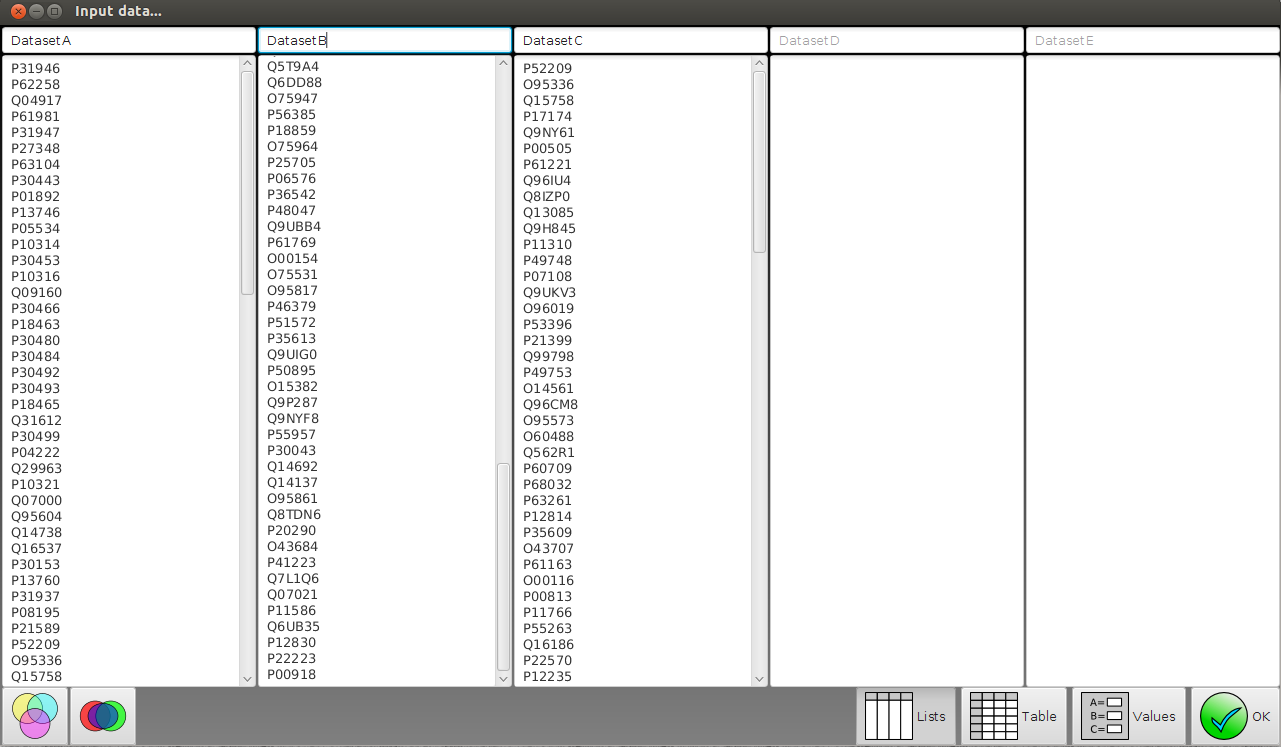Click the up arrow of Dataset C scrollbar
This screenshot has width=1281, height=747.
[760, 63]
